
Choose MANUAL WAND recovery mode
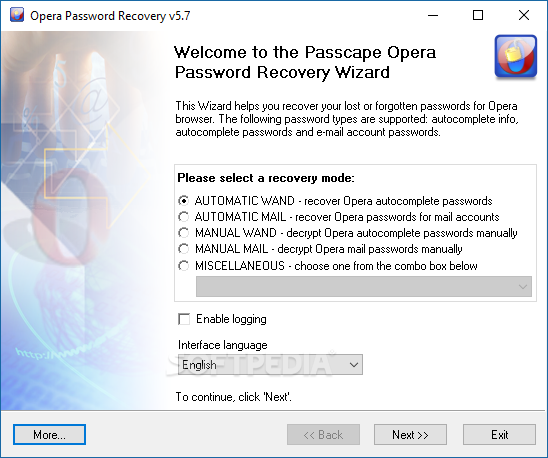pos(183,233)
